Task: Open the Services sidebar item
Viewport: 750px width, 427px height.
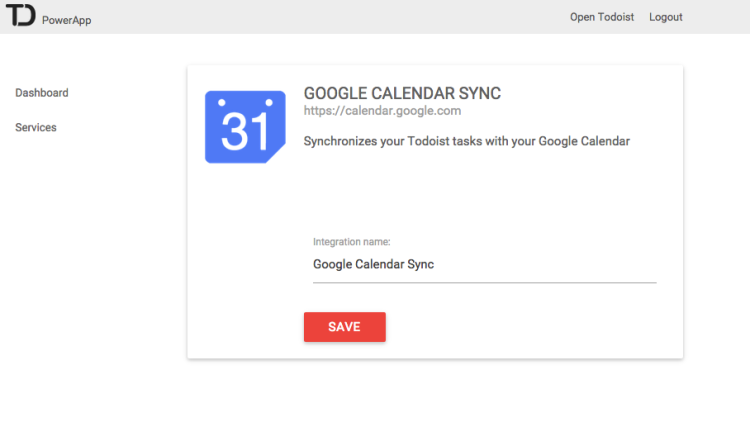Action: (36, 127)
